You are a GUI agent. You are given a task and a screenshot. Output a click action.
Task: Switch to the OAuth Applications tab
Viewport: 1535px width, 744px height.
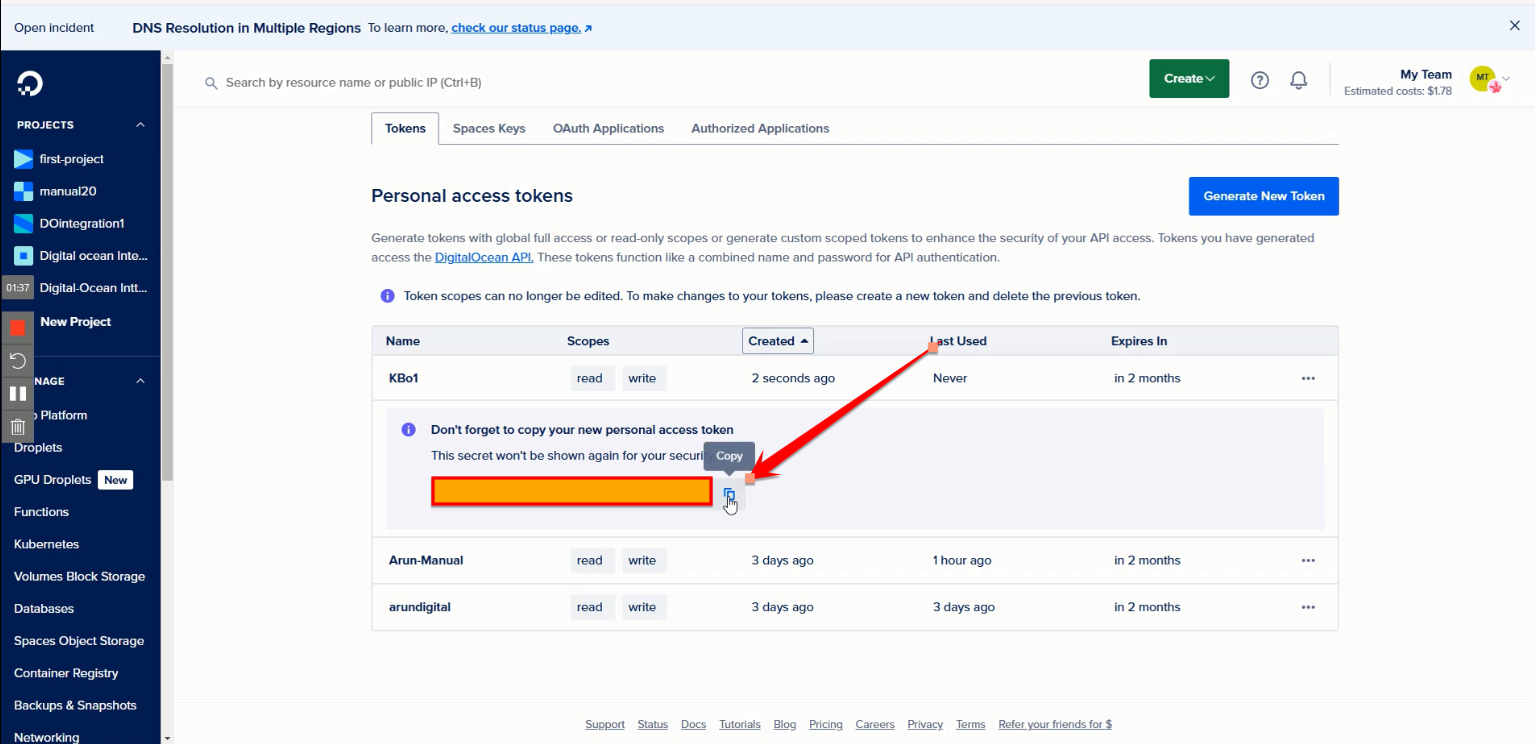pyautogui.click(x=608, y=128)
